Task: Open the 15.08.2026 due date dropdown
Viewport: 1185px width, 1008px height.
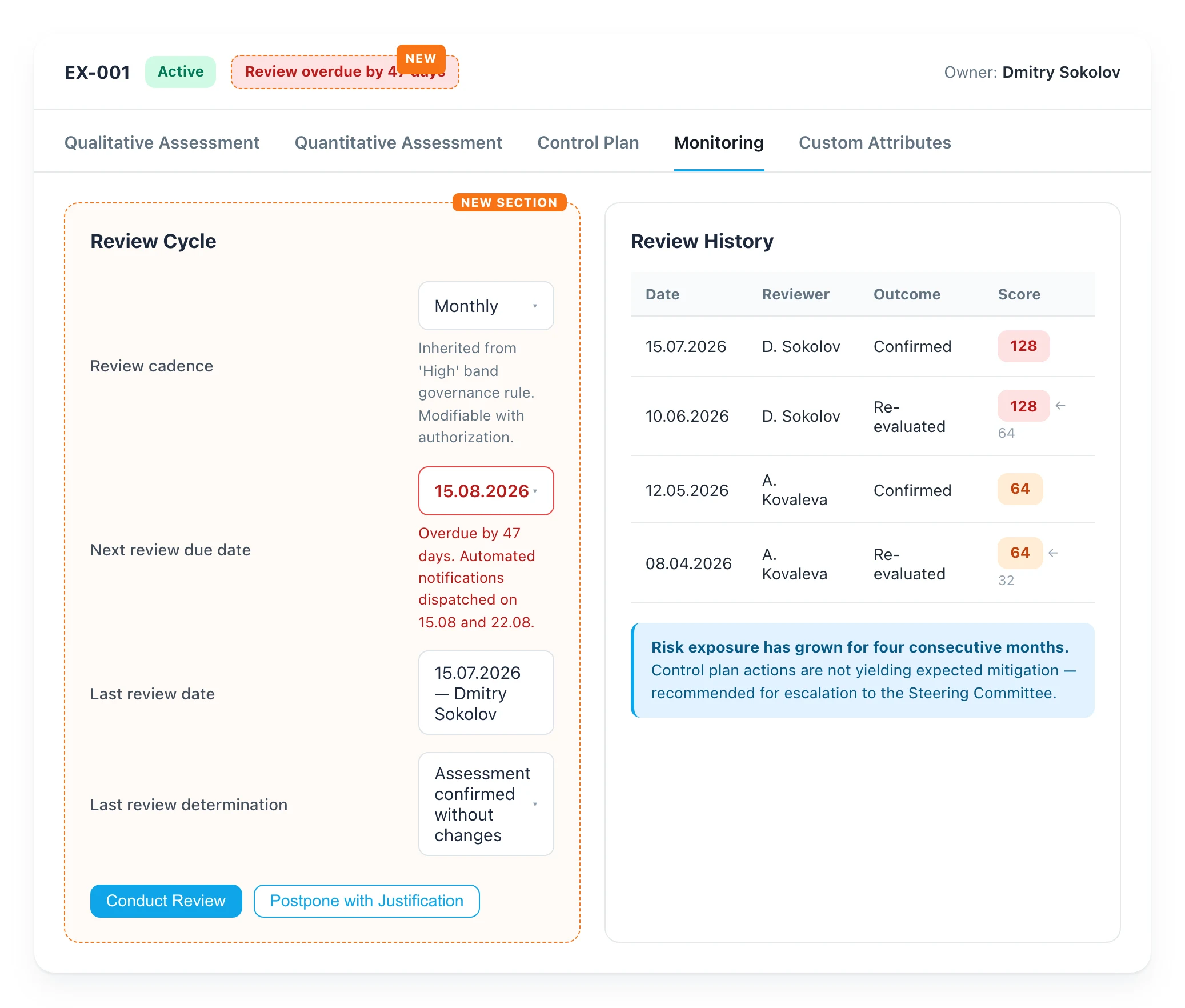Action: pos(486,491)
